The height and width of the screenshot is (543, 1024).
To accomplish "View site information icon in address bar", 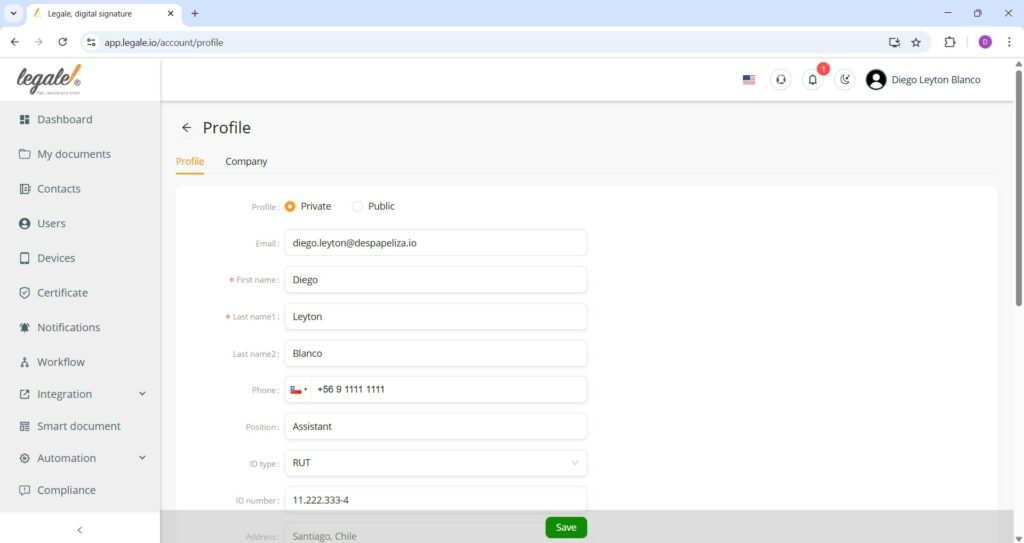I will click(91, 42).
